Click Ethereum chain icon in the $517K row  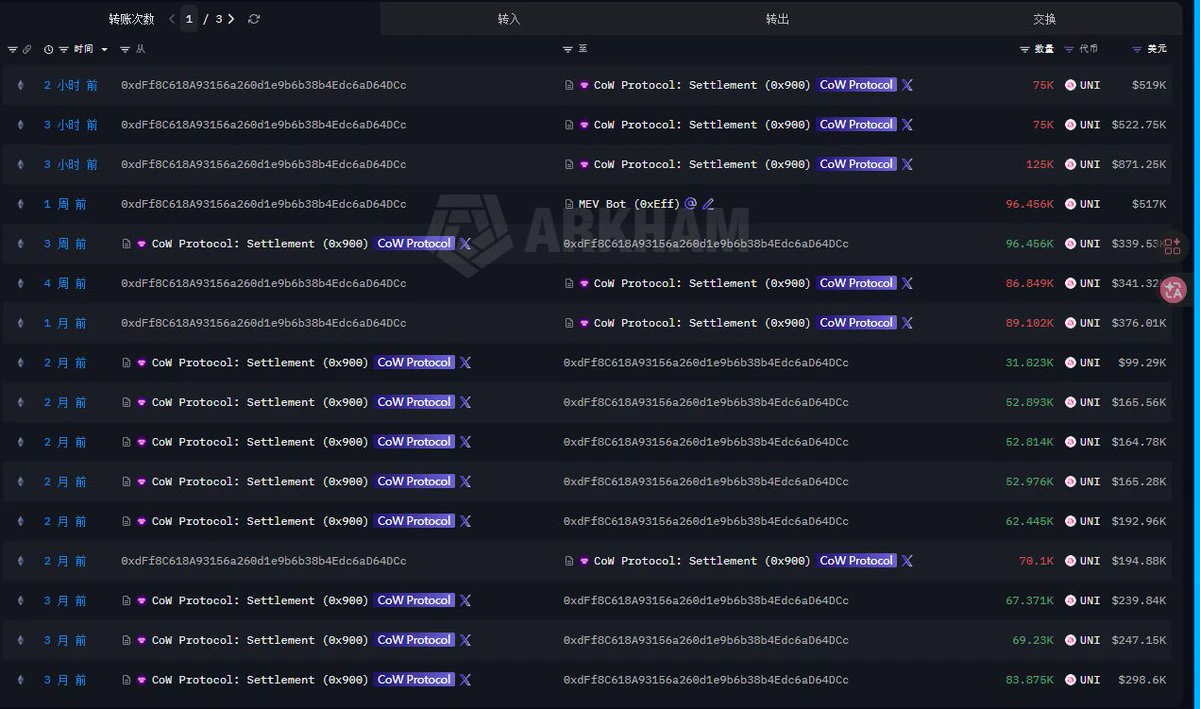pyautogui.click(x=20, y=204)
